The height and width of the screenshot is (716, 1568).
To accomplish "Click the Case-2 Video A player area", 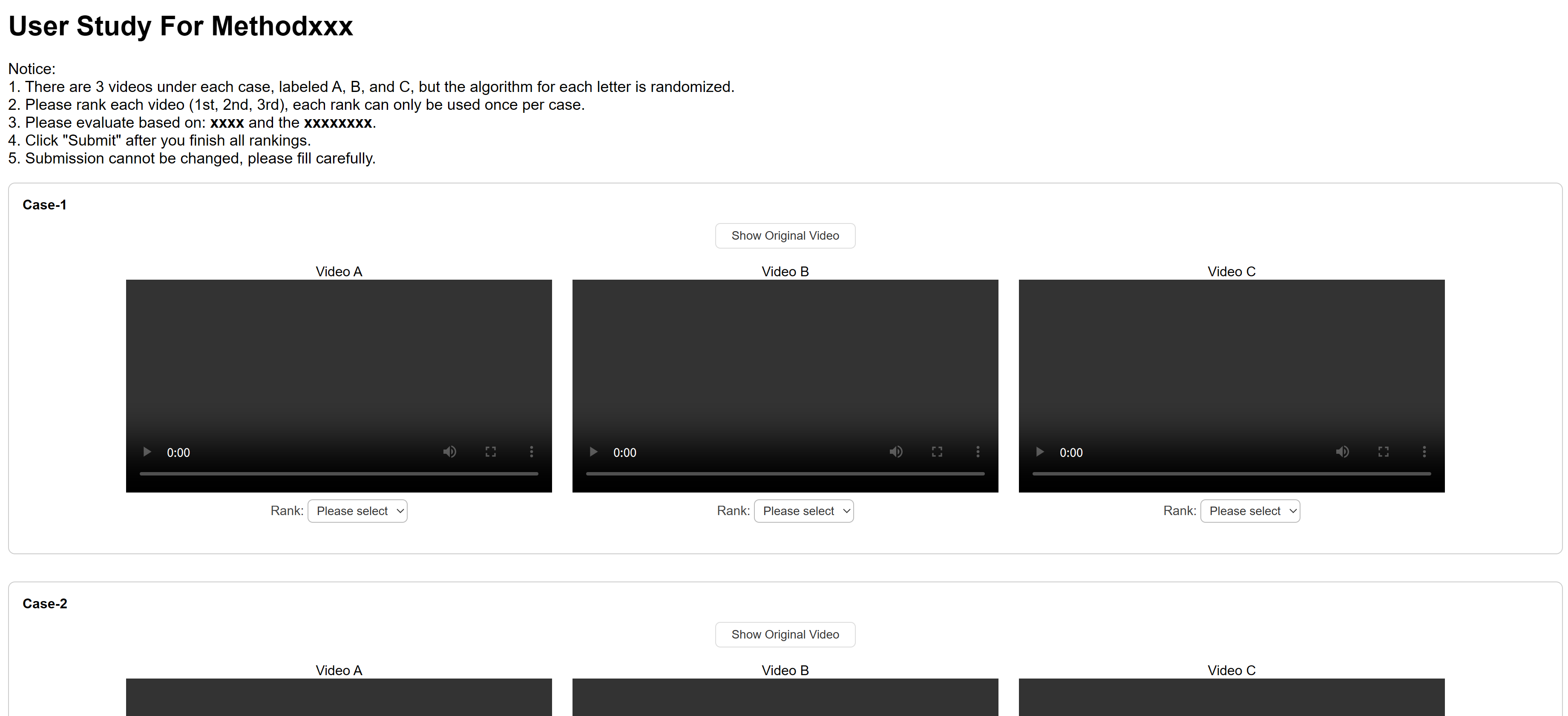I will [339, 697].
